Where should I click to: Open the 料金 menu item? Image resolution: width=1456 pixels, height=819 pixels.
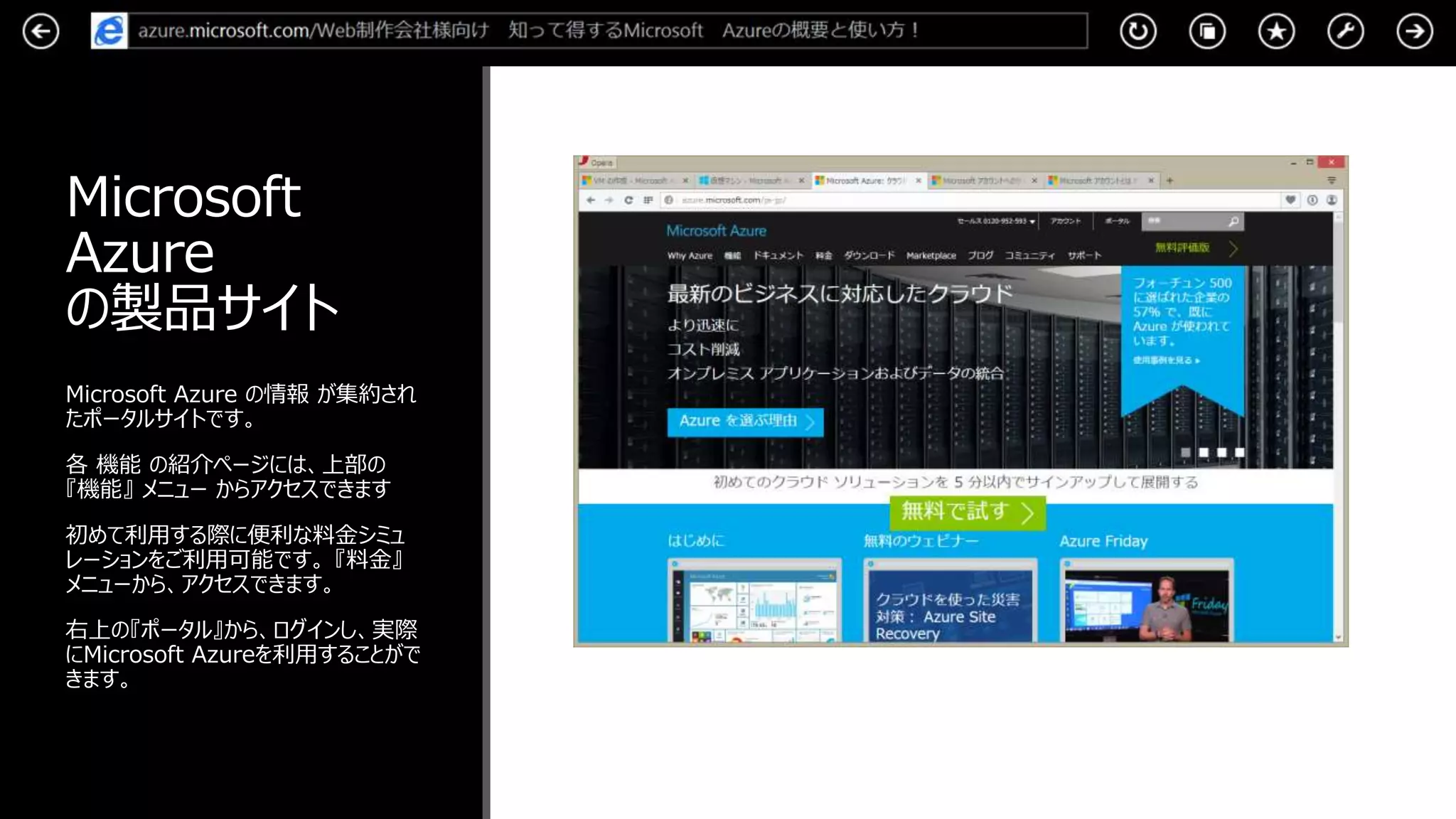(x=823, y=255)
